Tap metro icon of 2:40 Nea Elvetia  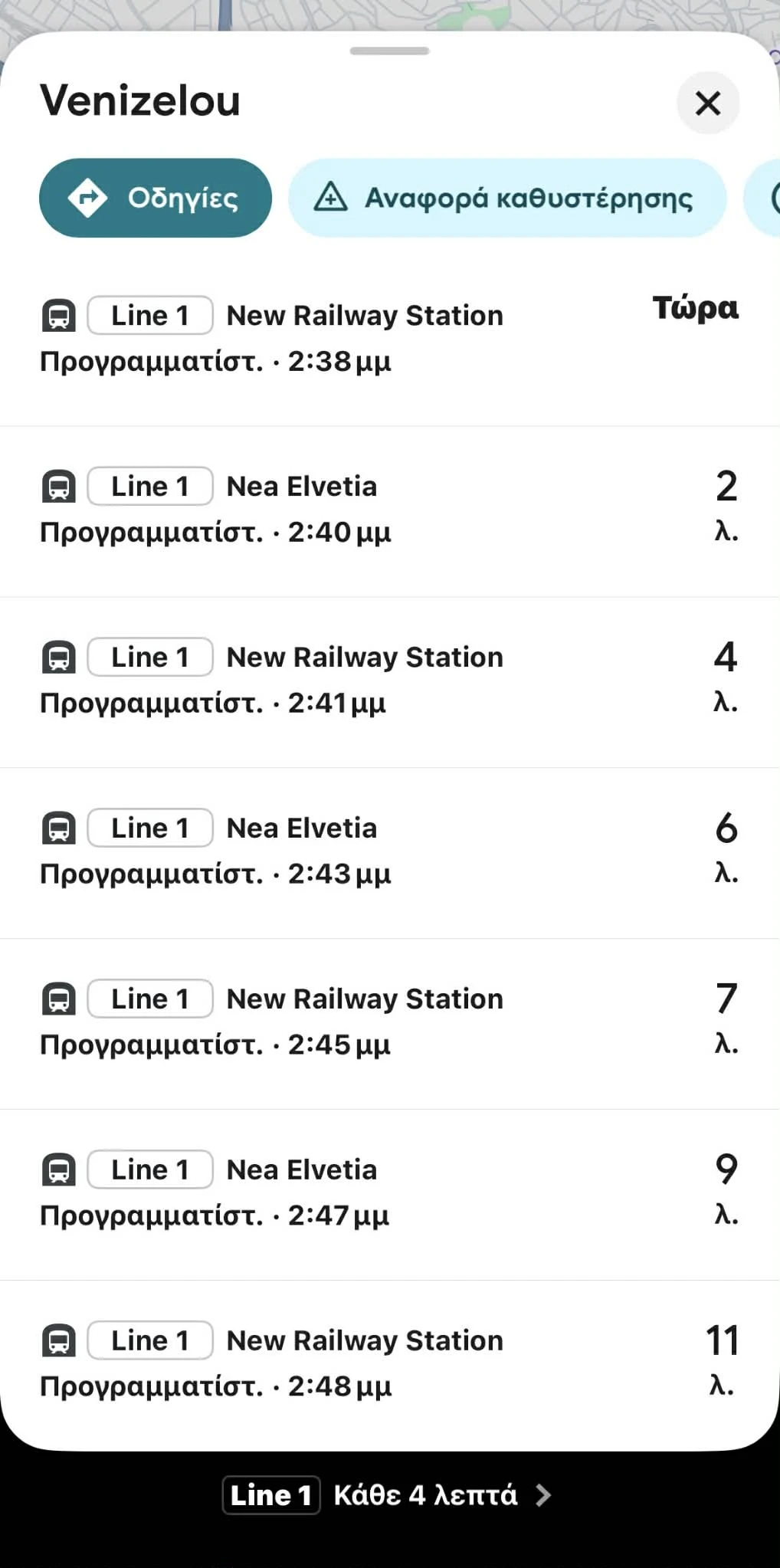[x=59, y=487]
